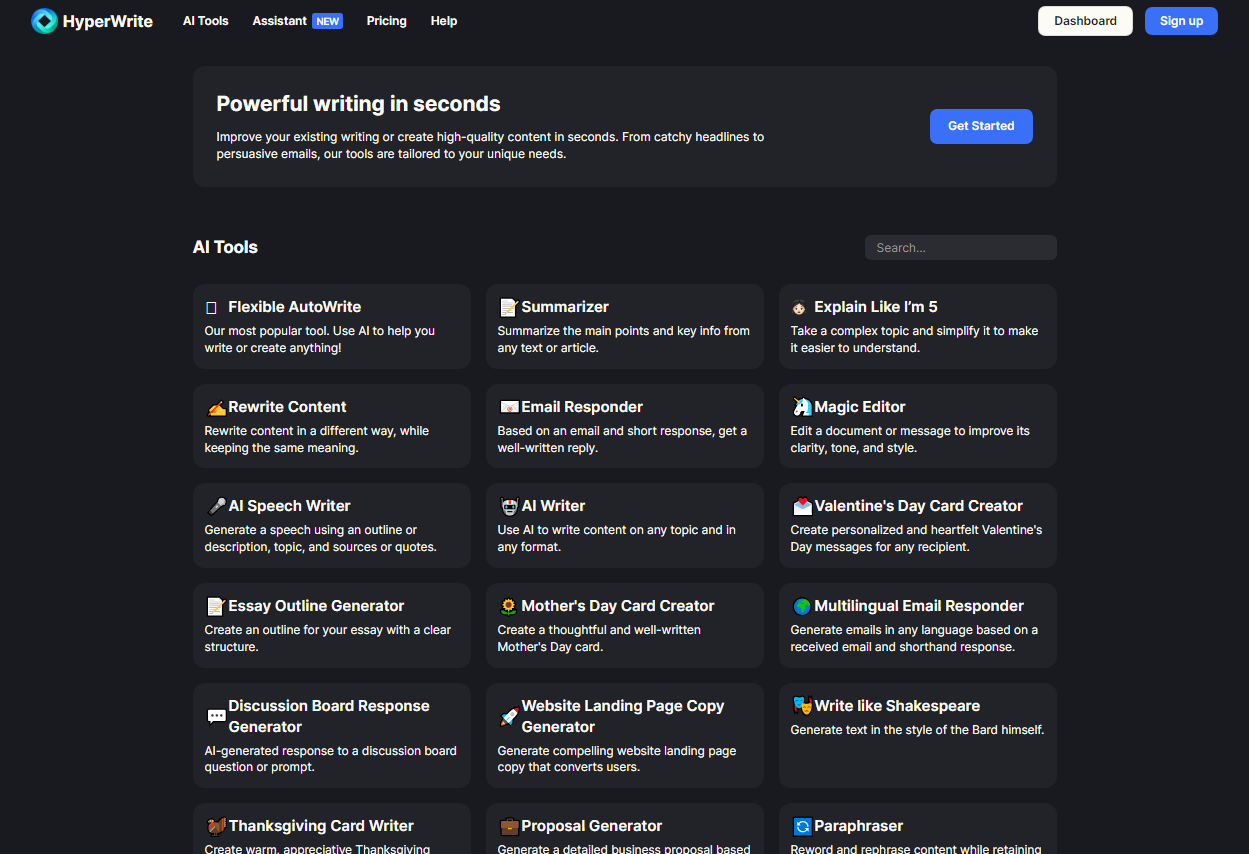Open the Rewrite Content tool title
Viewport: 1249px width, 854px height.
[x=287, y=407]
